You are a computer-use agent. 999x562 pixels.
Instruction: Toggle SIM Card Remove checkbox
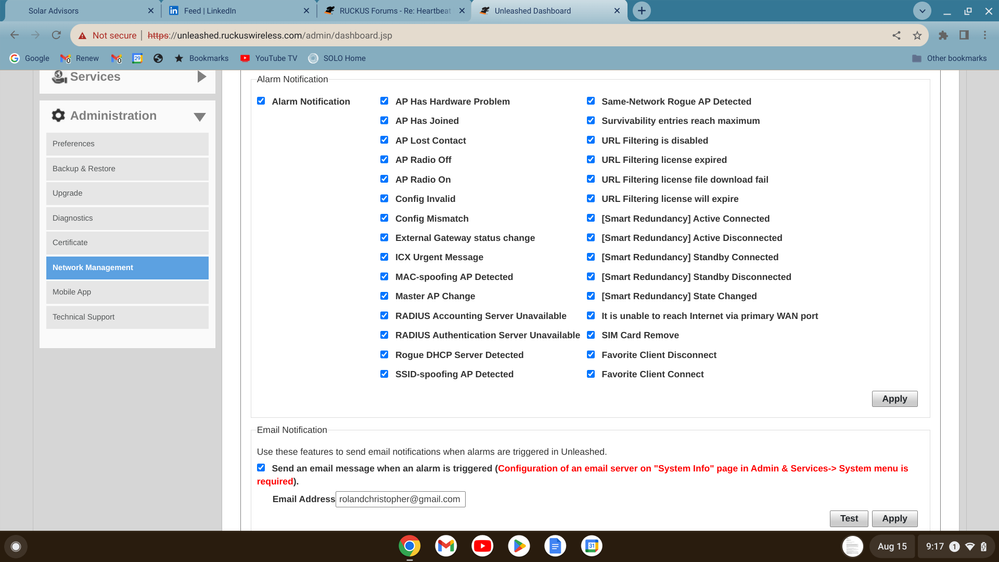(591, 335)
